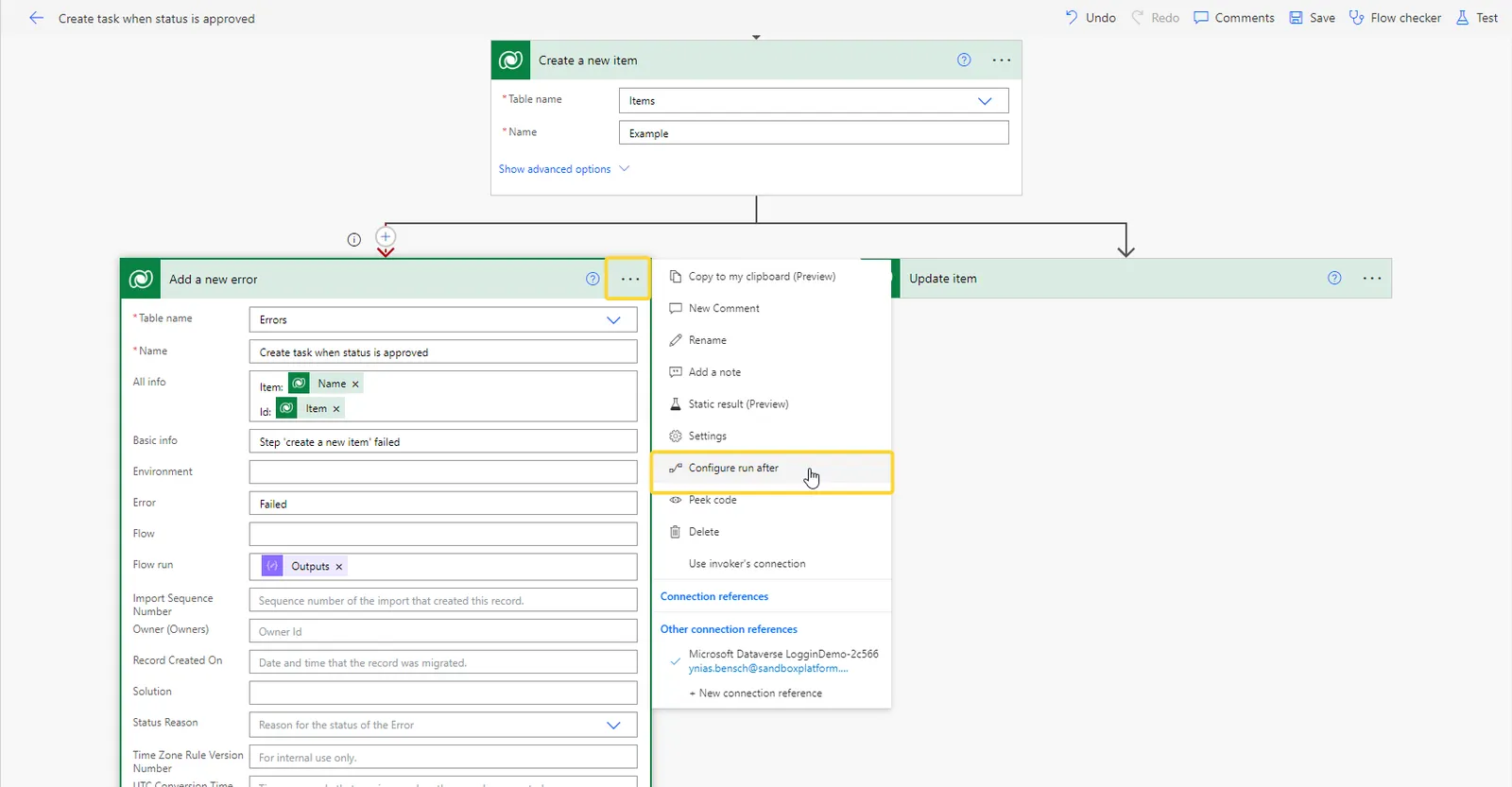Click Undo in the top toolbar
This screenshot has width=1512, height=787.
click(x=1091, y=18)
